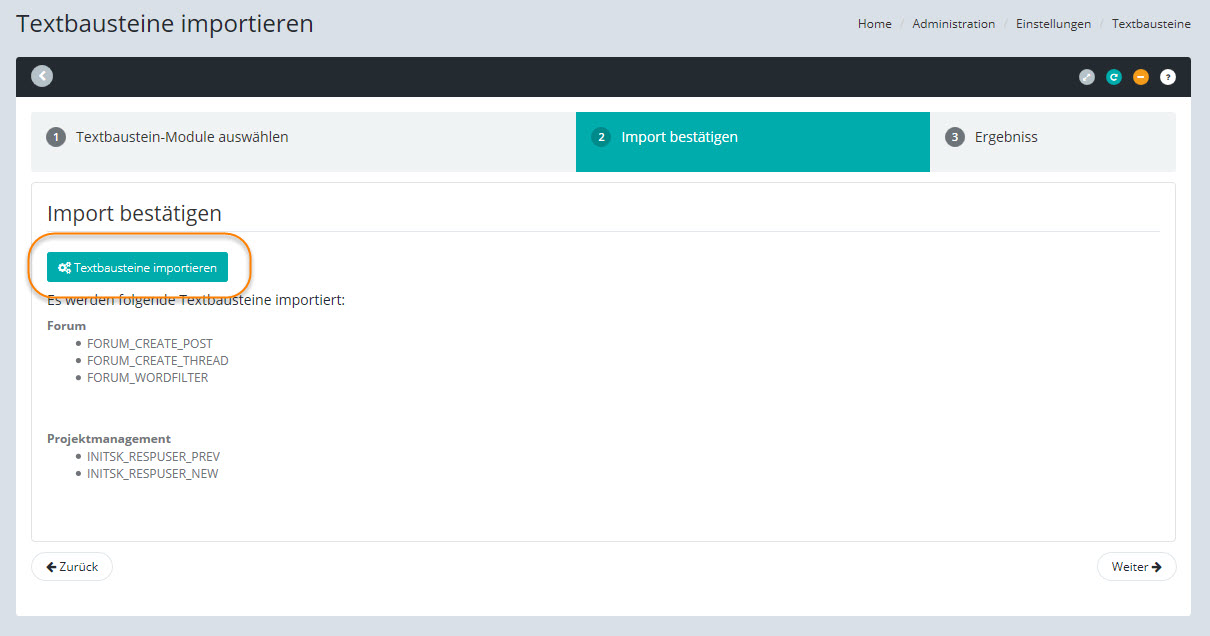Navigate to 'Administration' breadcrumb link
This screenshot has height=636, width=1210.
pos(953,24)
